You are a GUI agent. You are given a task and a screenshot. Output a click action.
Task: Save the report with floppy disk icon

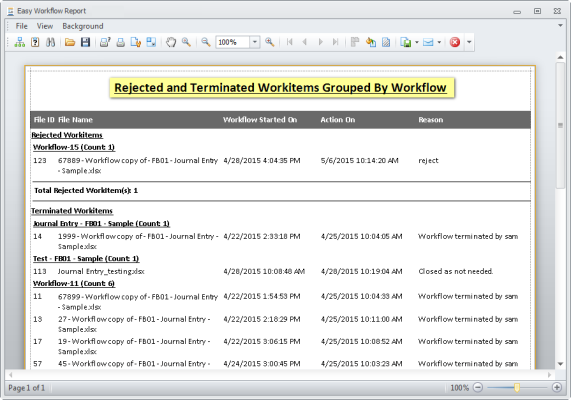(x=85, y=42)
